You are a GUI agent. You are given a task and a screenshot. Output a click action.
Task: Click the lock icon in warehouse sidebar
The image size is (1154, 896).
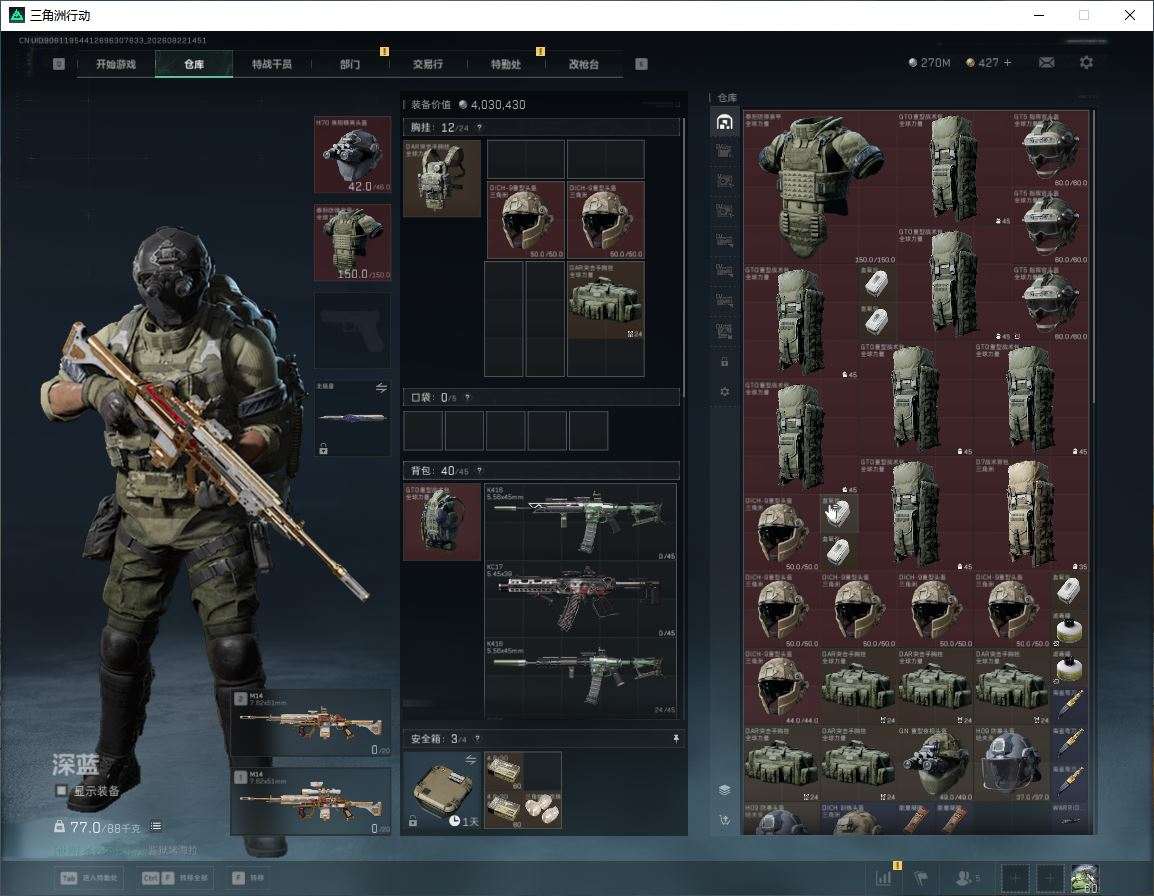(724, 361)
